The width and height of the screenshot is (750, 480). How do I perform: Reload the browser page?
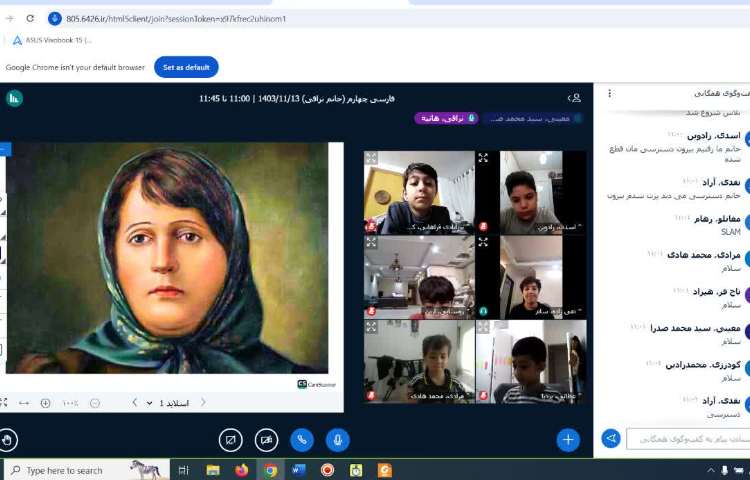click(x=30, y=19)
